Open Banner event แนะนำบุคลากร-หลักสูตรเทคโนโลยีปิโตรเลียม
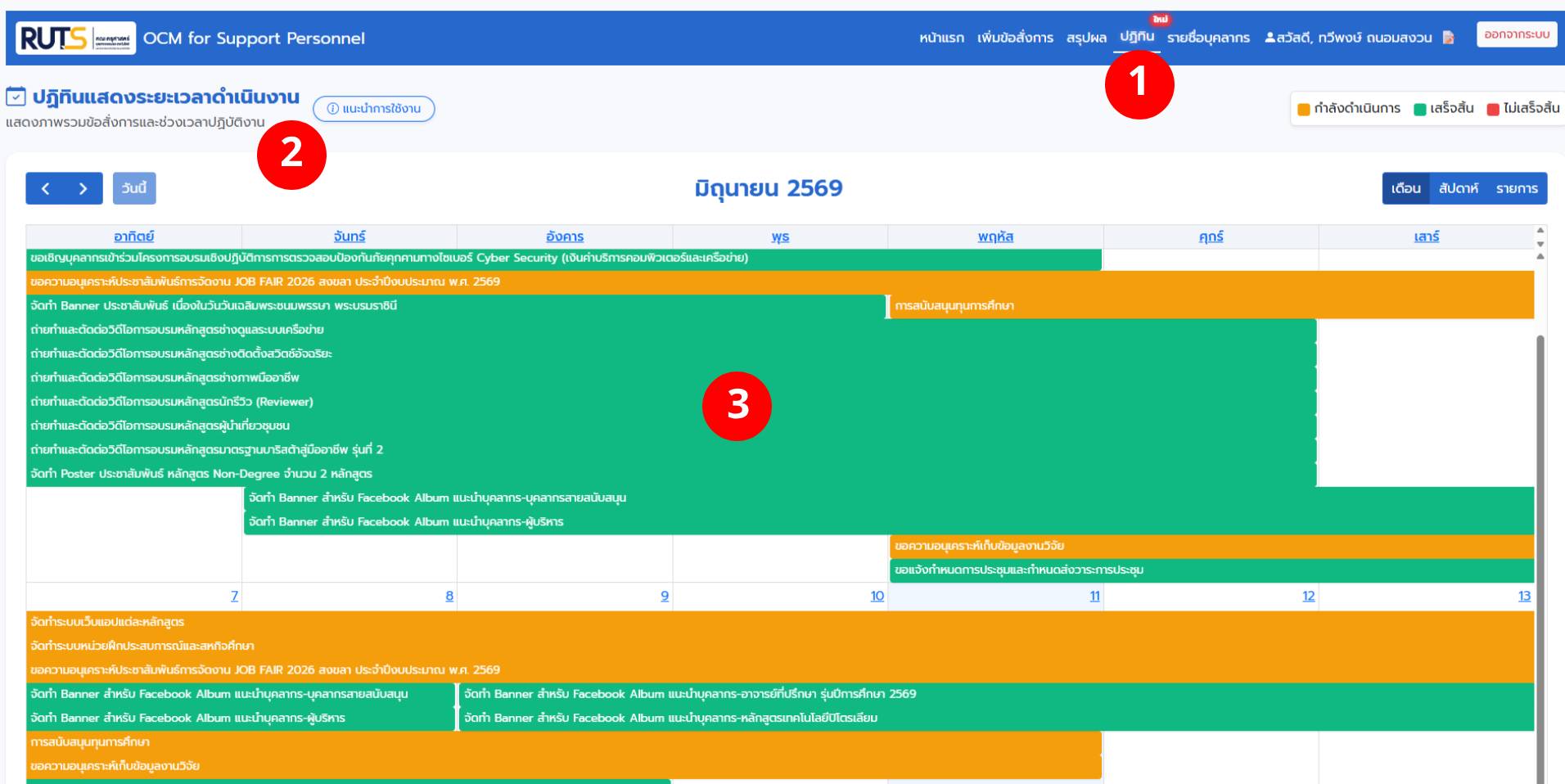Image resolution: width=1565 pixels, height=784 pixels. point(996,718)
